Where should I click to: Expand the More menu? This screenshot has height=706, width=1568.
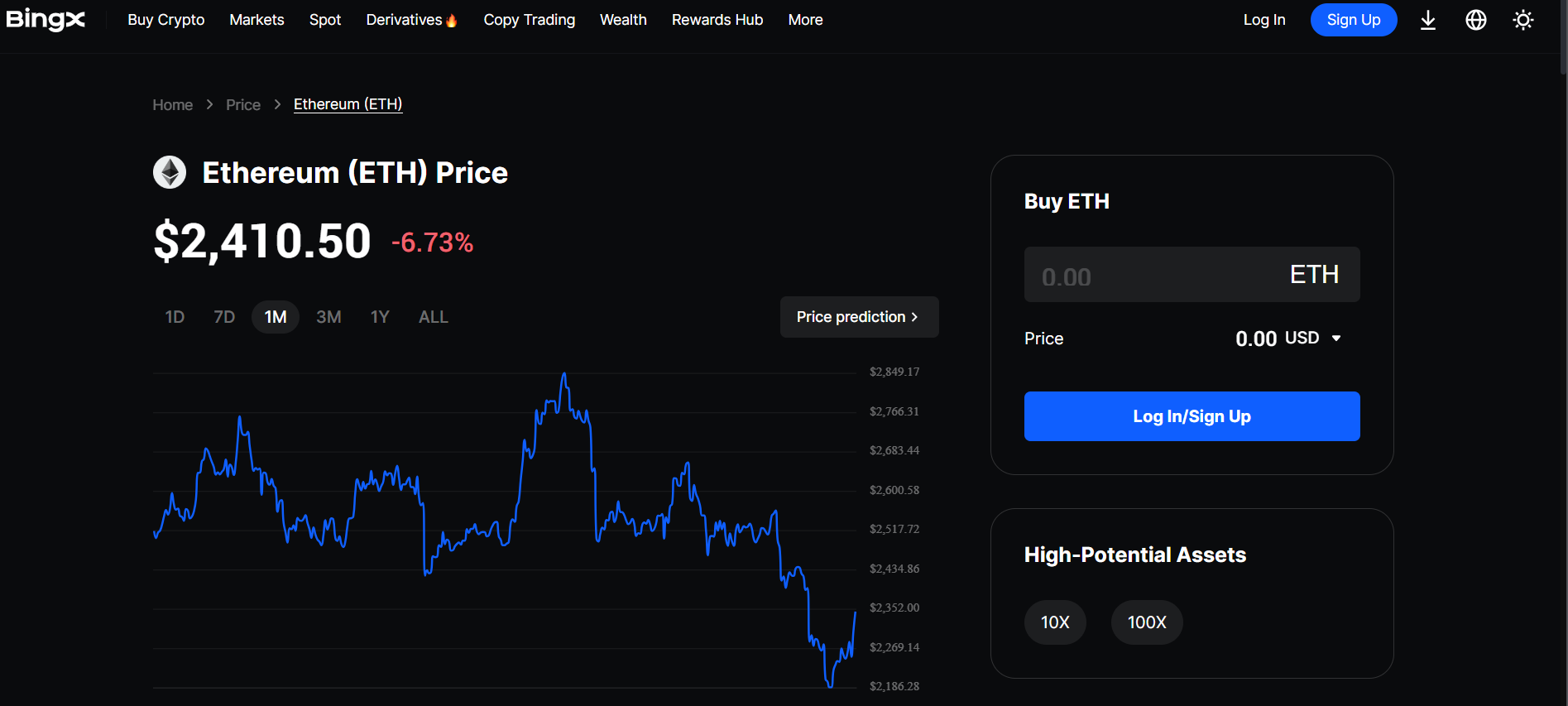(806, 20)
